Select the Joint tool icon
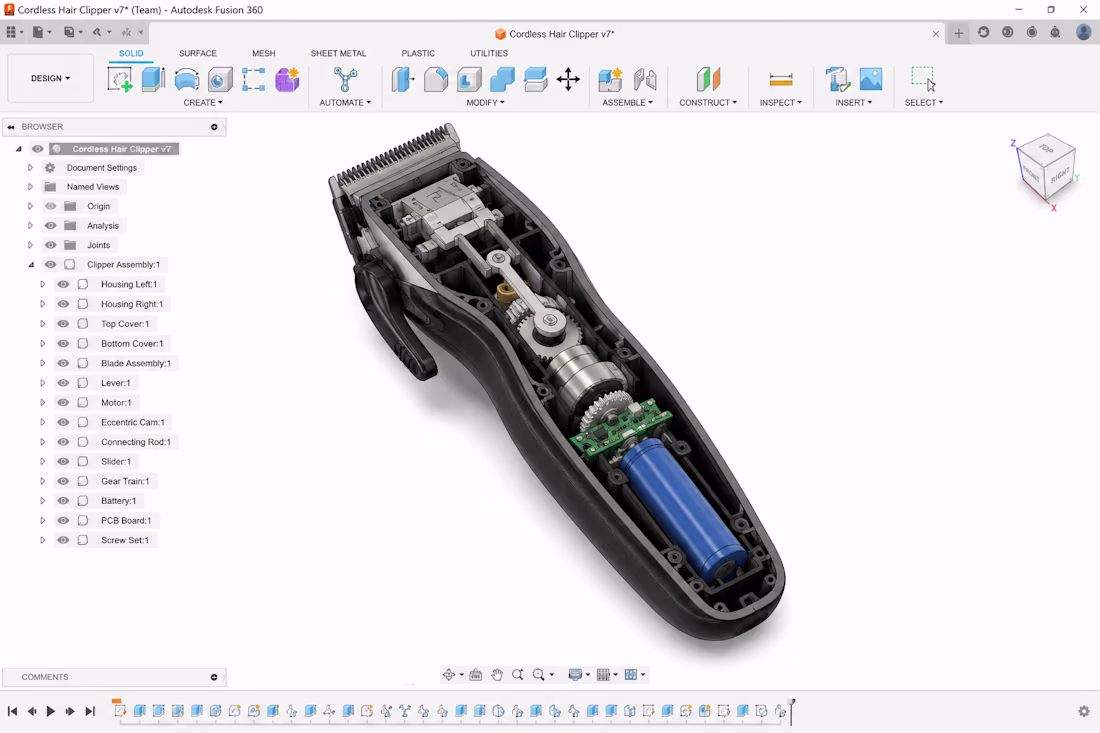The height and width of the screenshot is (733, 1100). click(645, 79)
